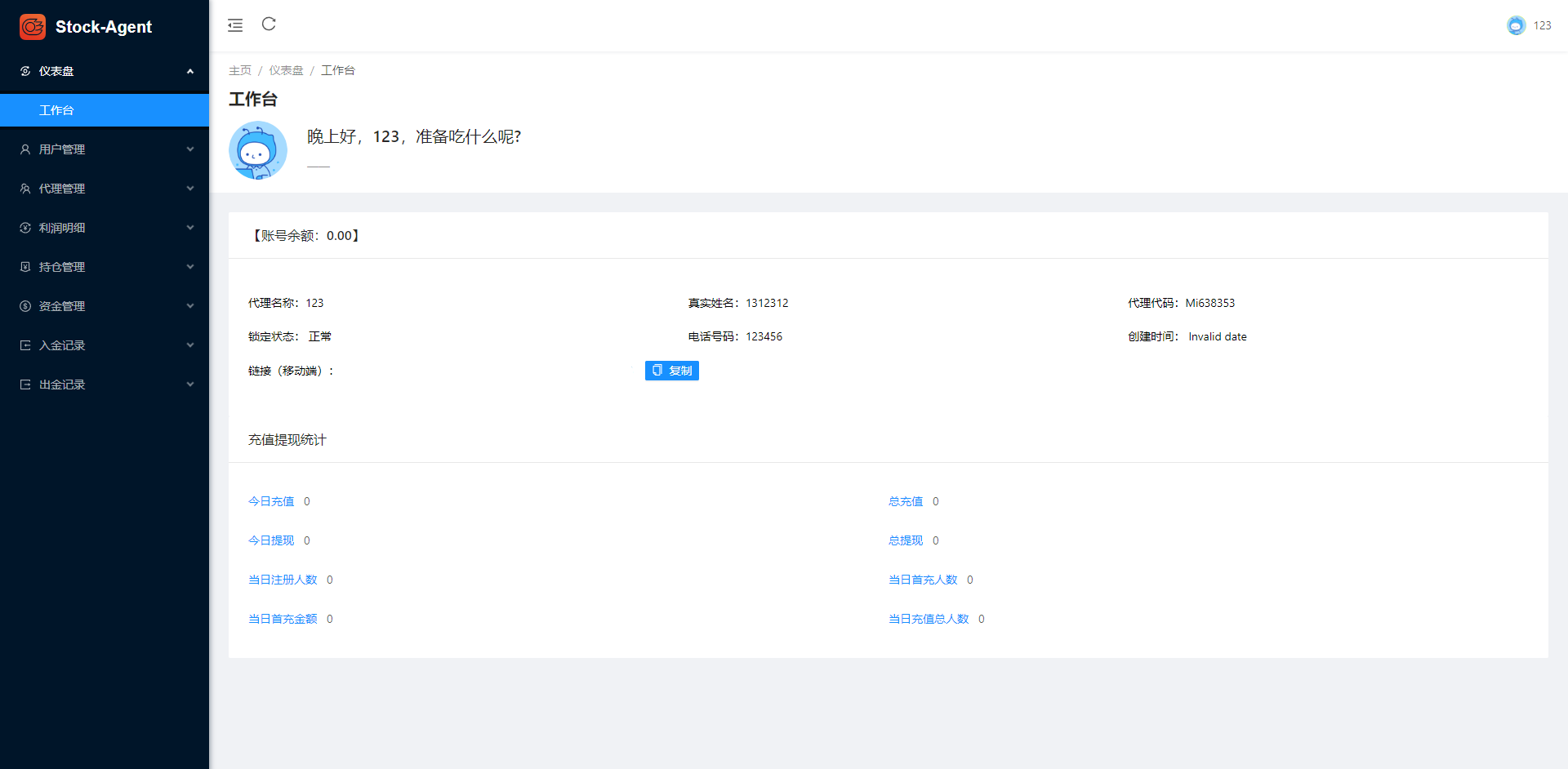Click the 入金记录 sidebar icon

(25, 345)
